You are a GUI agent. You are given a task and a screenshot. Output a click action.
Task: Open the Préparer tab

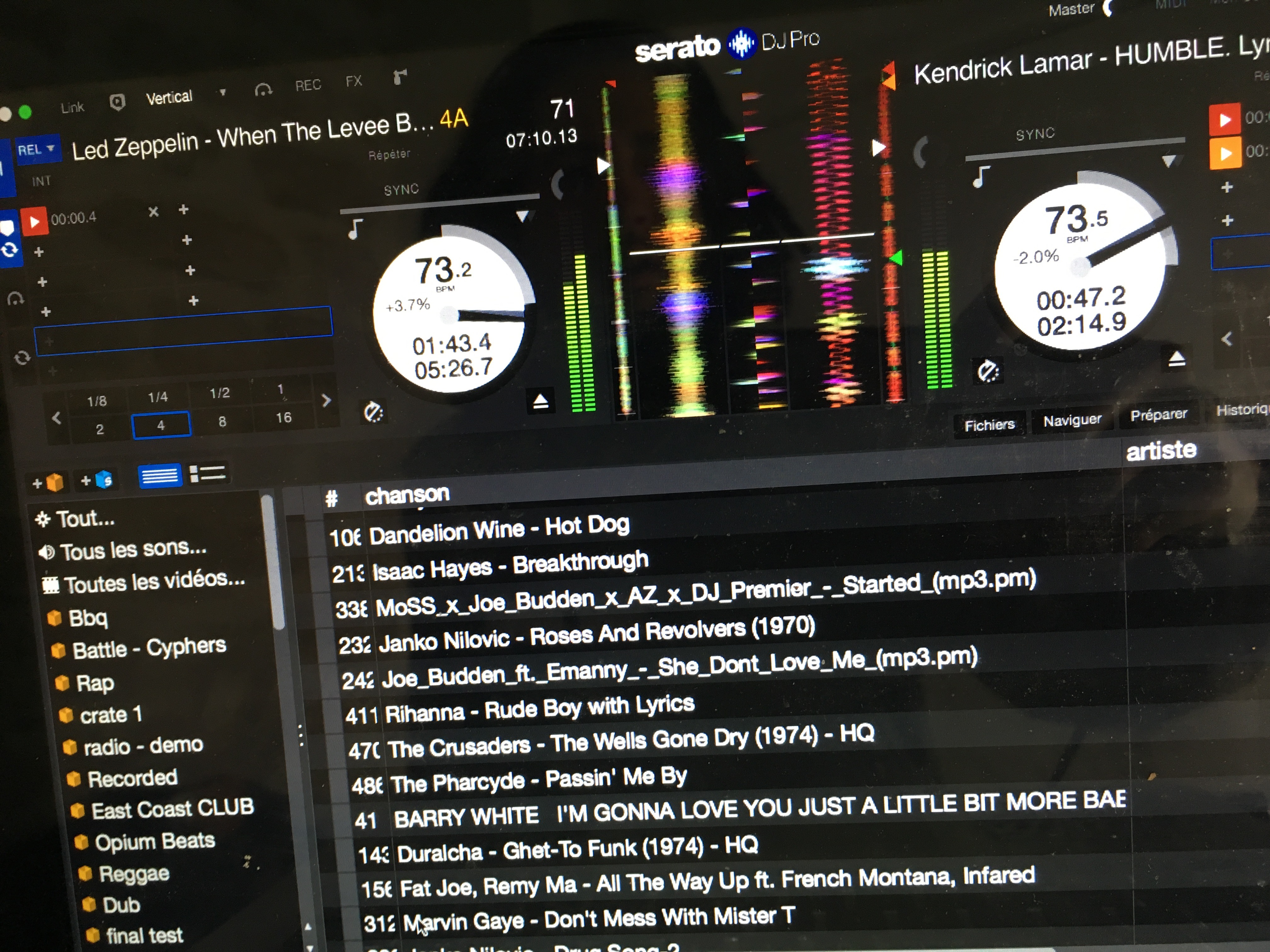point(1158,414)
